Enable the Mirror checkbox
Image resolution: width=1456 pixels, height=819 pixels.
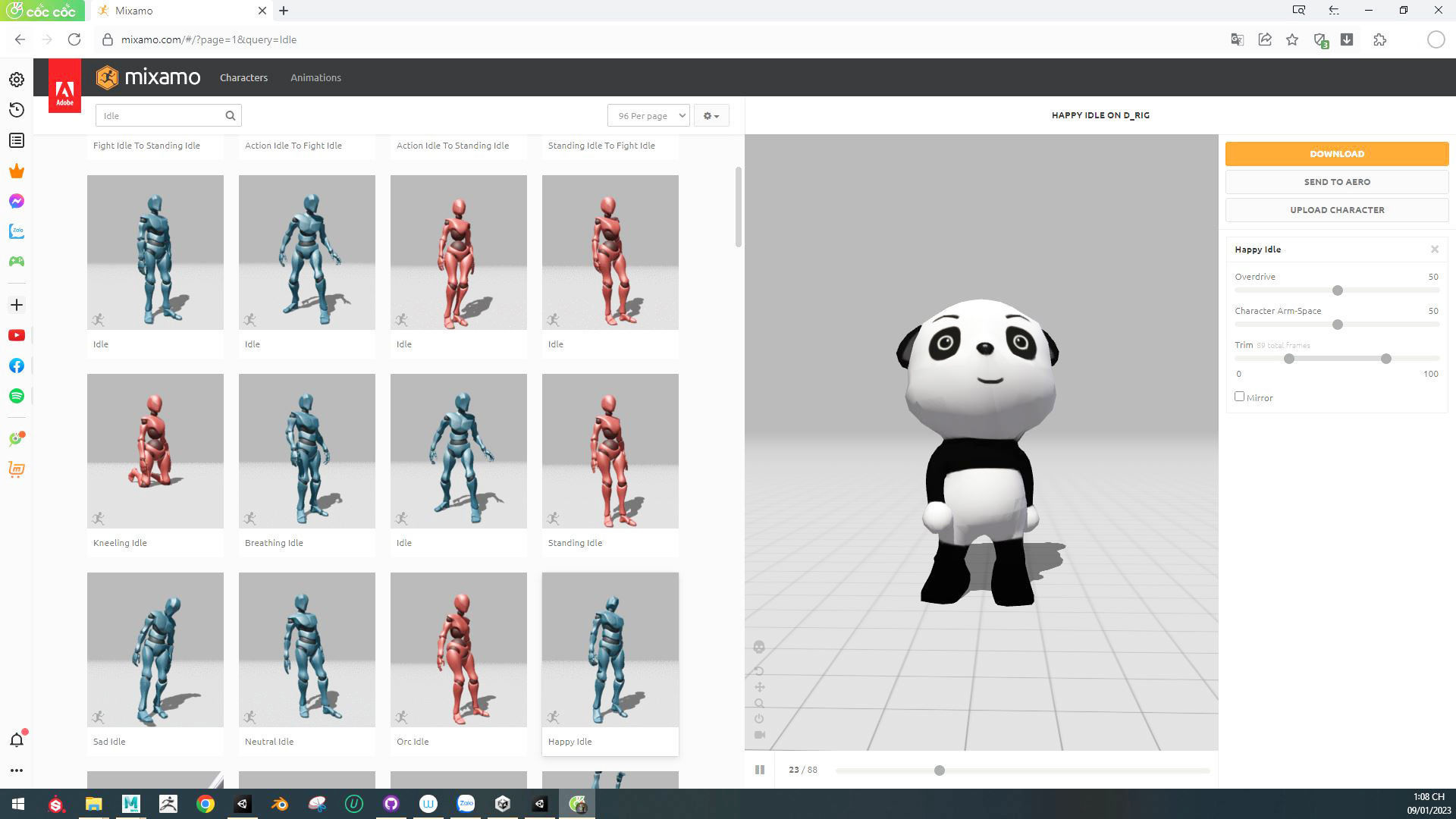point(1239,397)
